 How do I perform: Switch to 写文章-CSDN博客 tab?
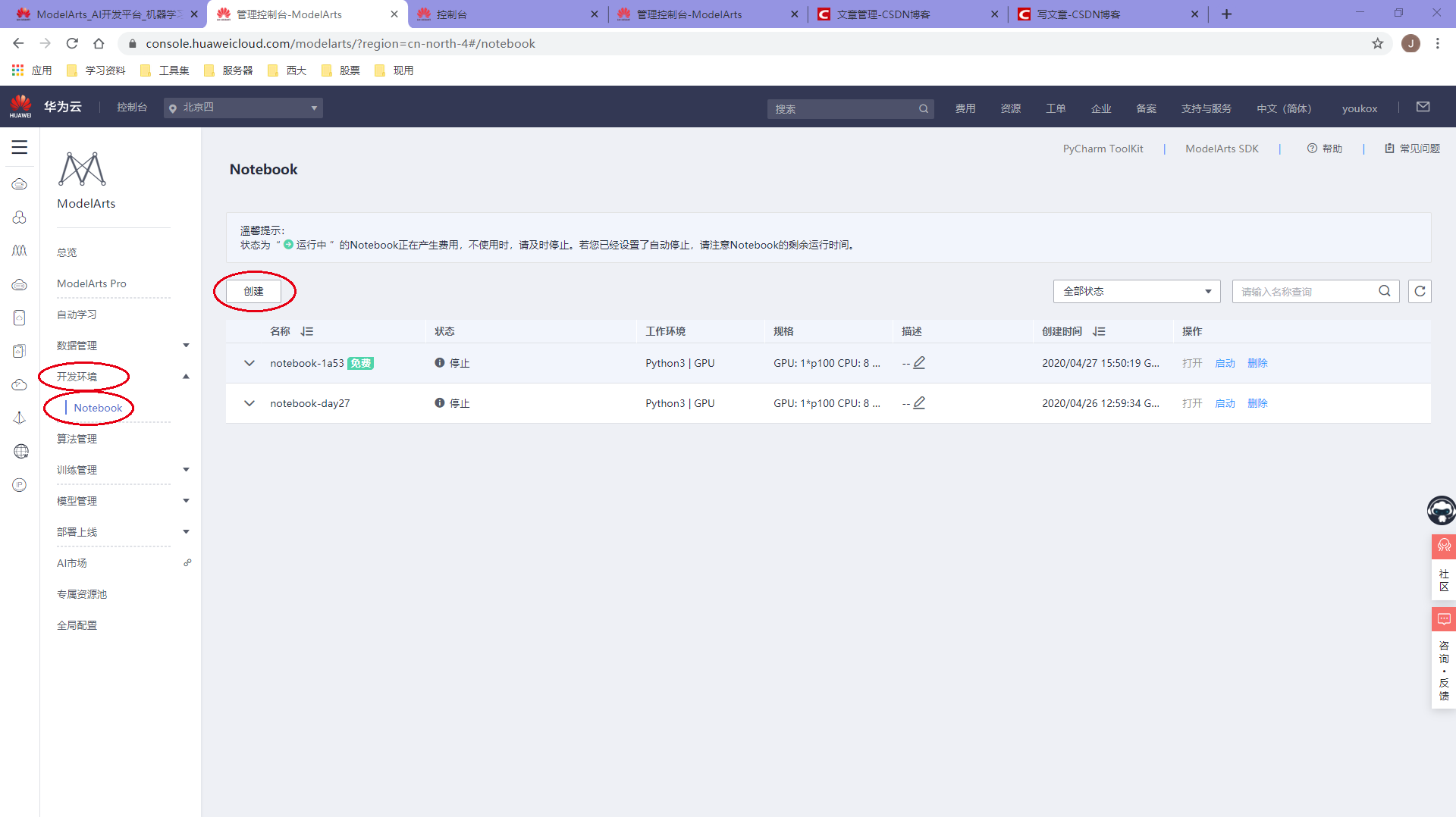tap(1106, 14)
